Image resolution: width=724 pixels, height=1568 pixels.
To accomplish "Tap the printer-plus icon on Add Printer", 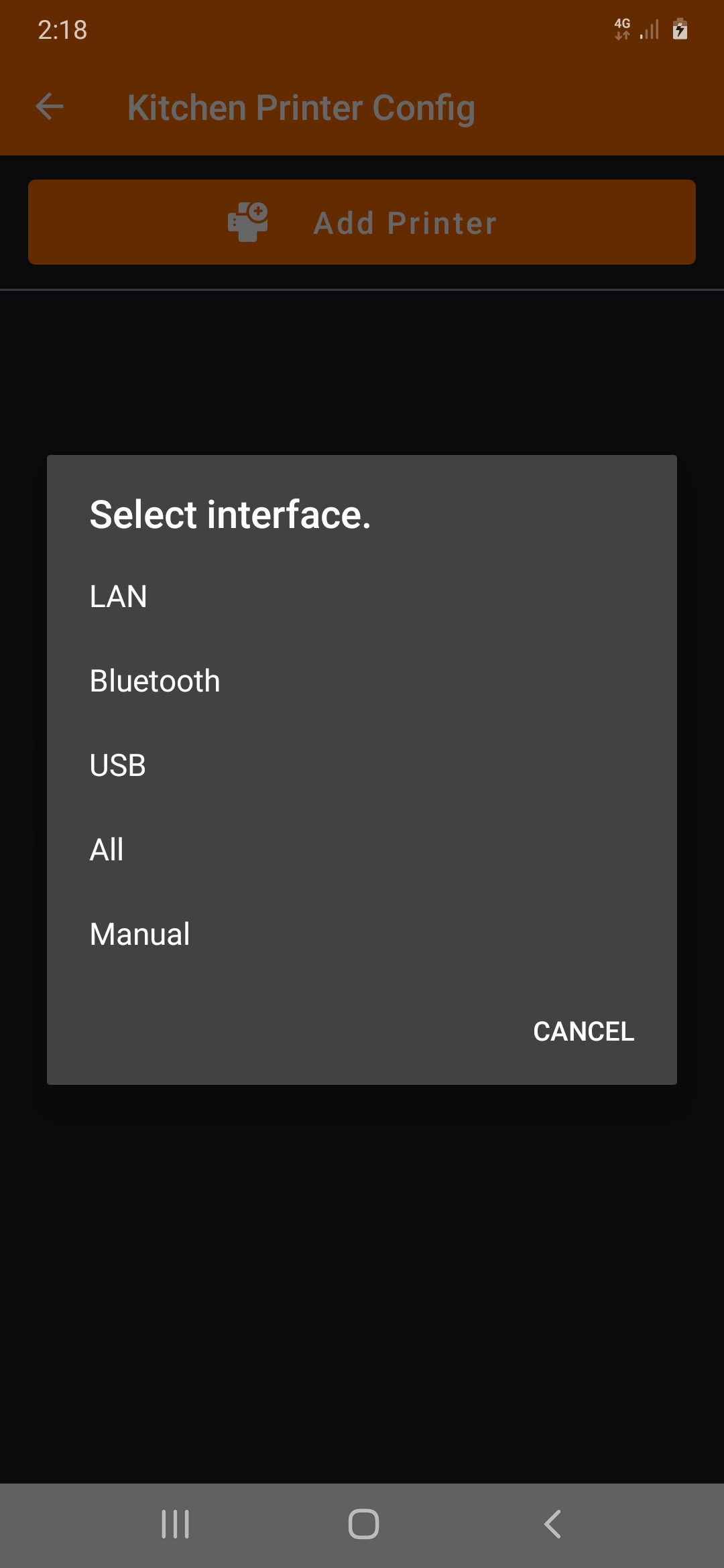I will [248, 222].
